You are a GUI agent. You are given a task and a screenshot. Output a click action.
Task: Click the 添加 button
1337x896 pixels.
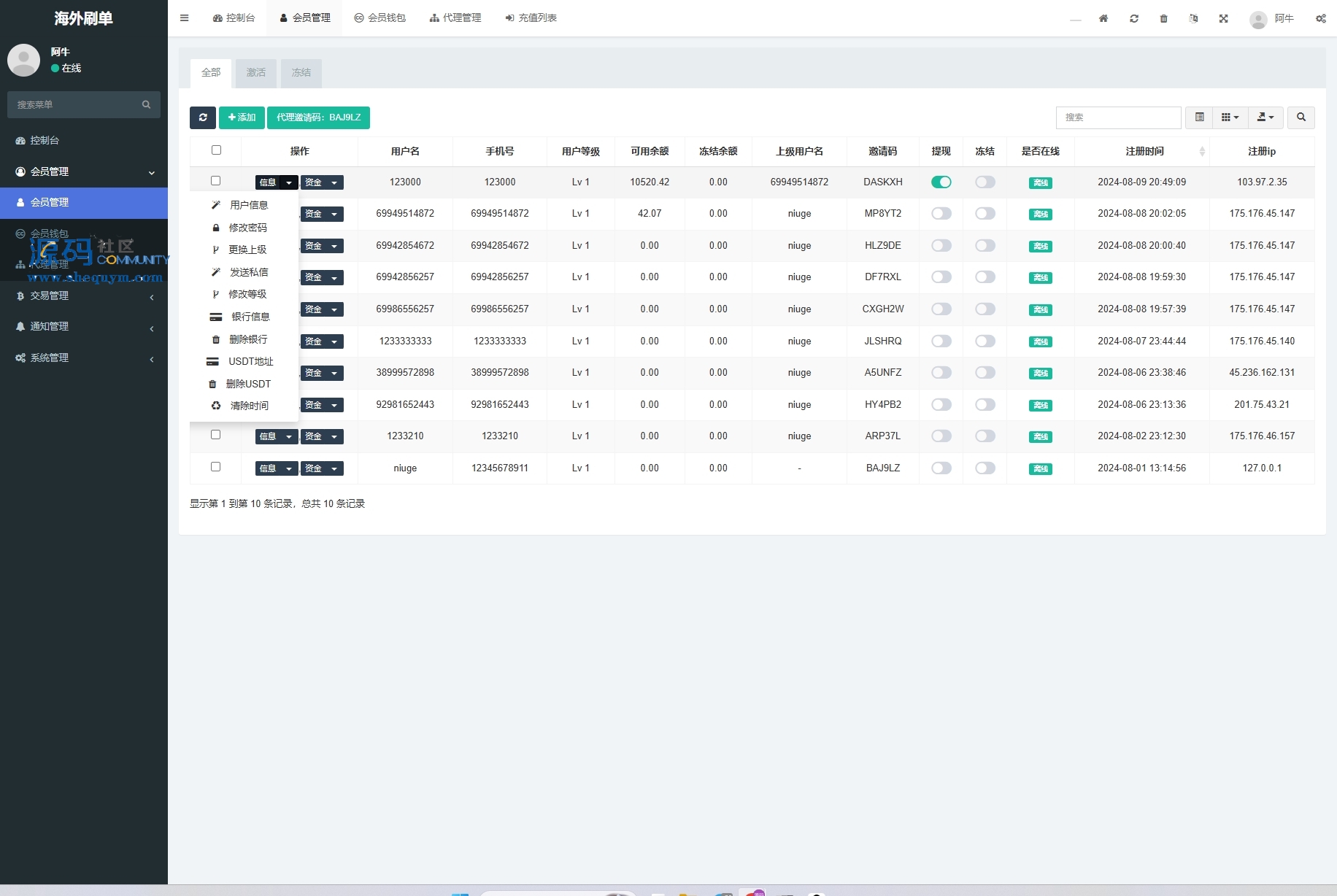242,117
